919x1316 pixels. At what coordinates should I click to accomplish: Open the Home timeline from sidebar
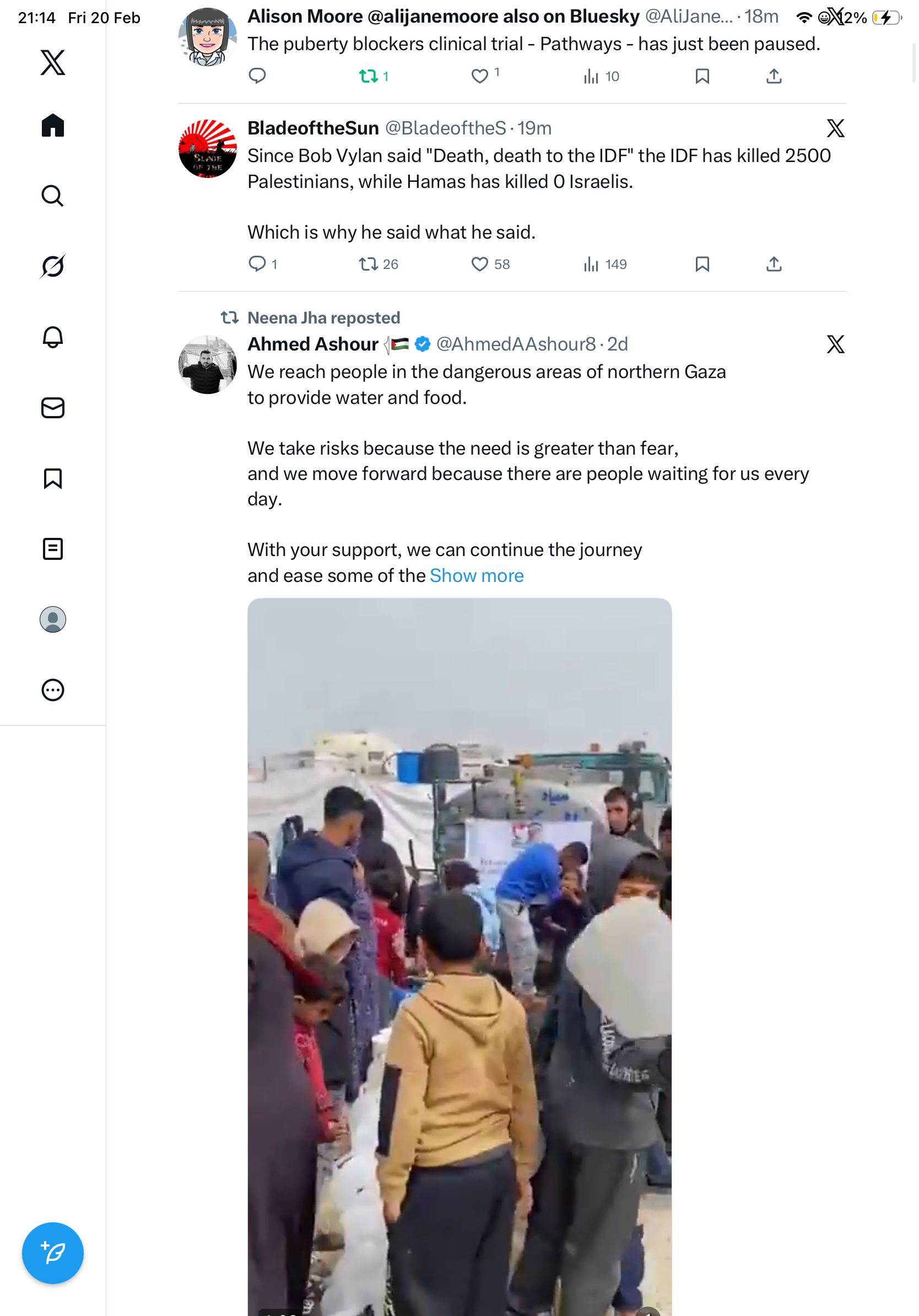[53, 125]
